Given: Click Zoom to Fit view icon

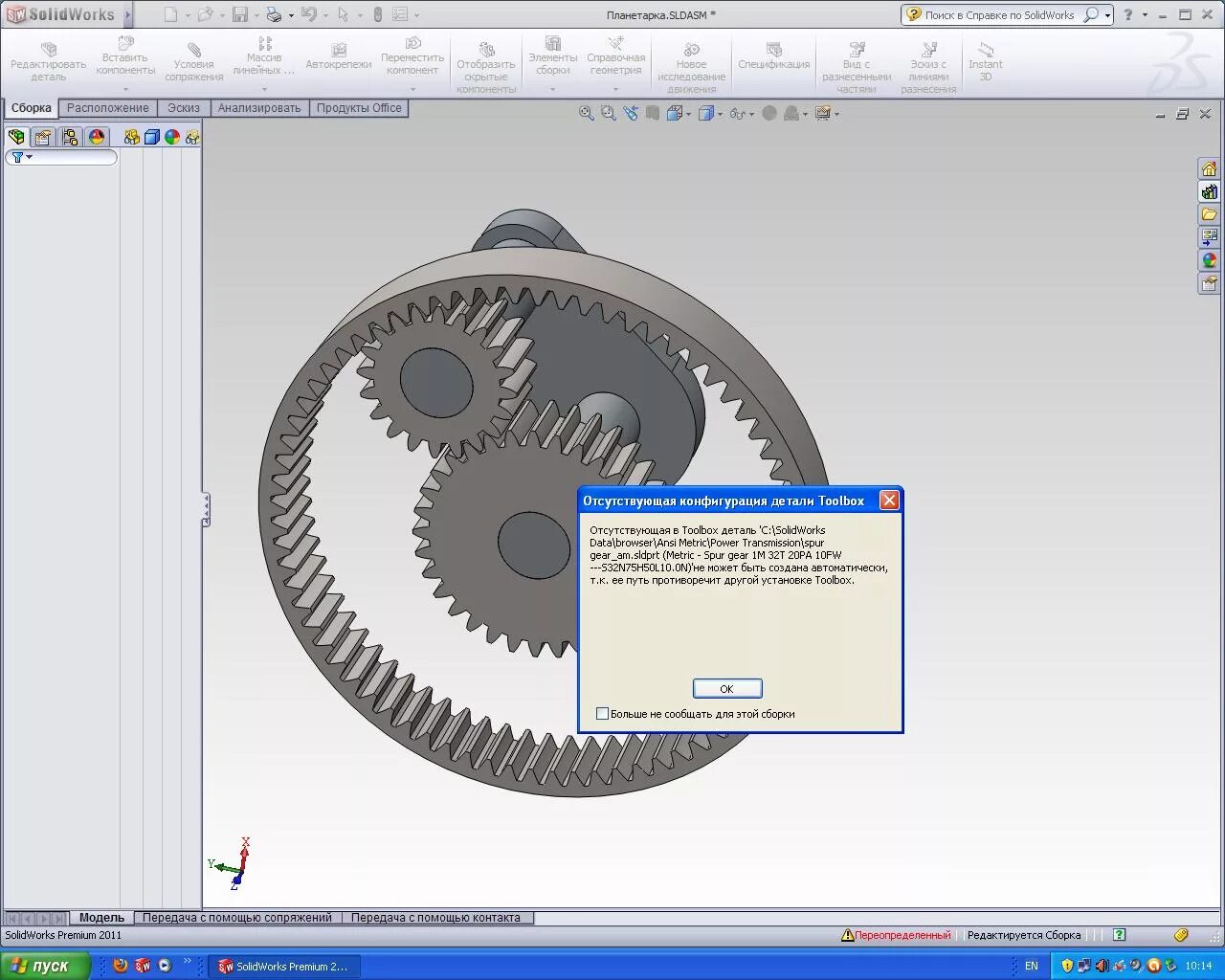Looking at the screenshot, I should pos(587,113).
